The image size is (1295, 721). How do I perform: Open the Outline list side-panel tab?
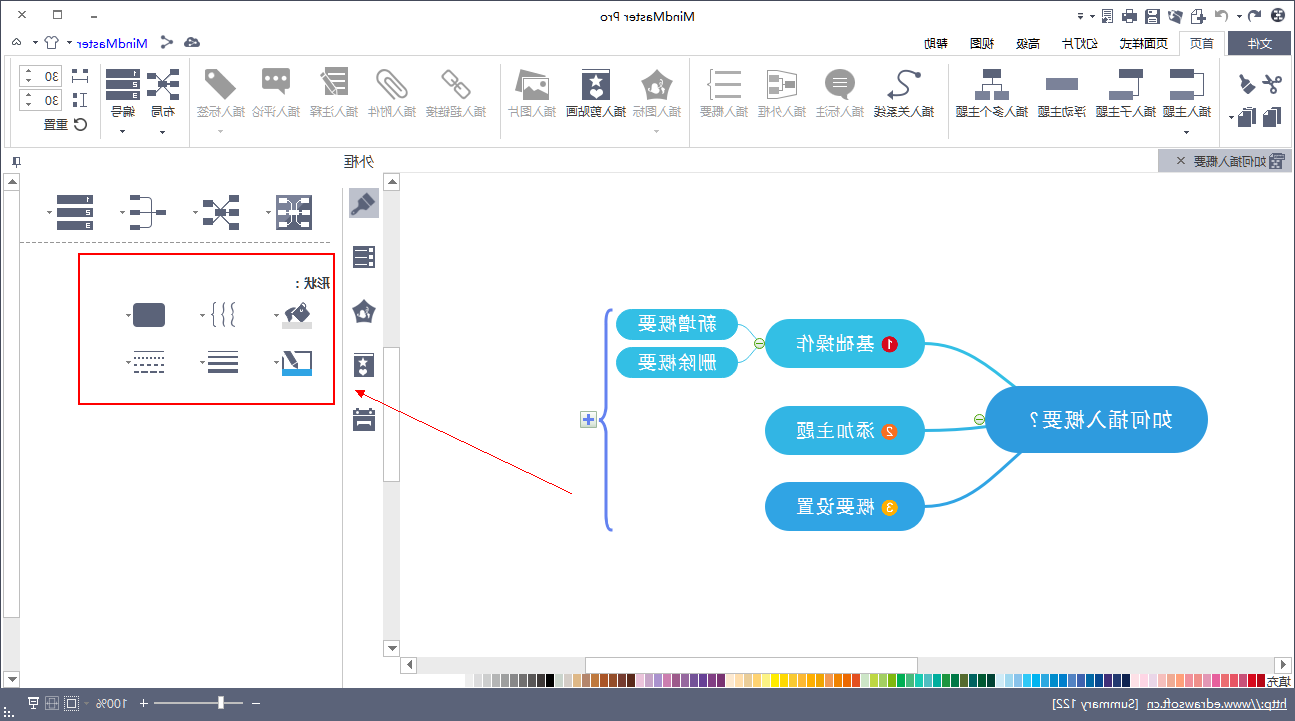click(x=364, y=257)
